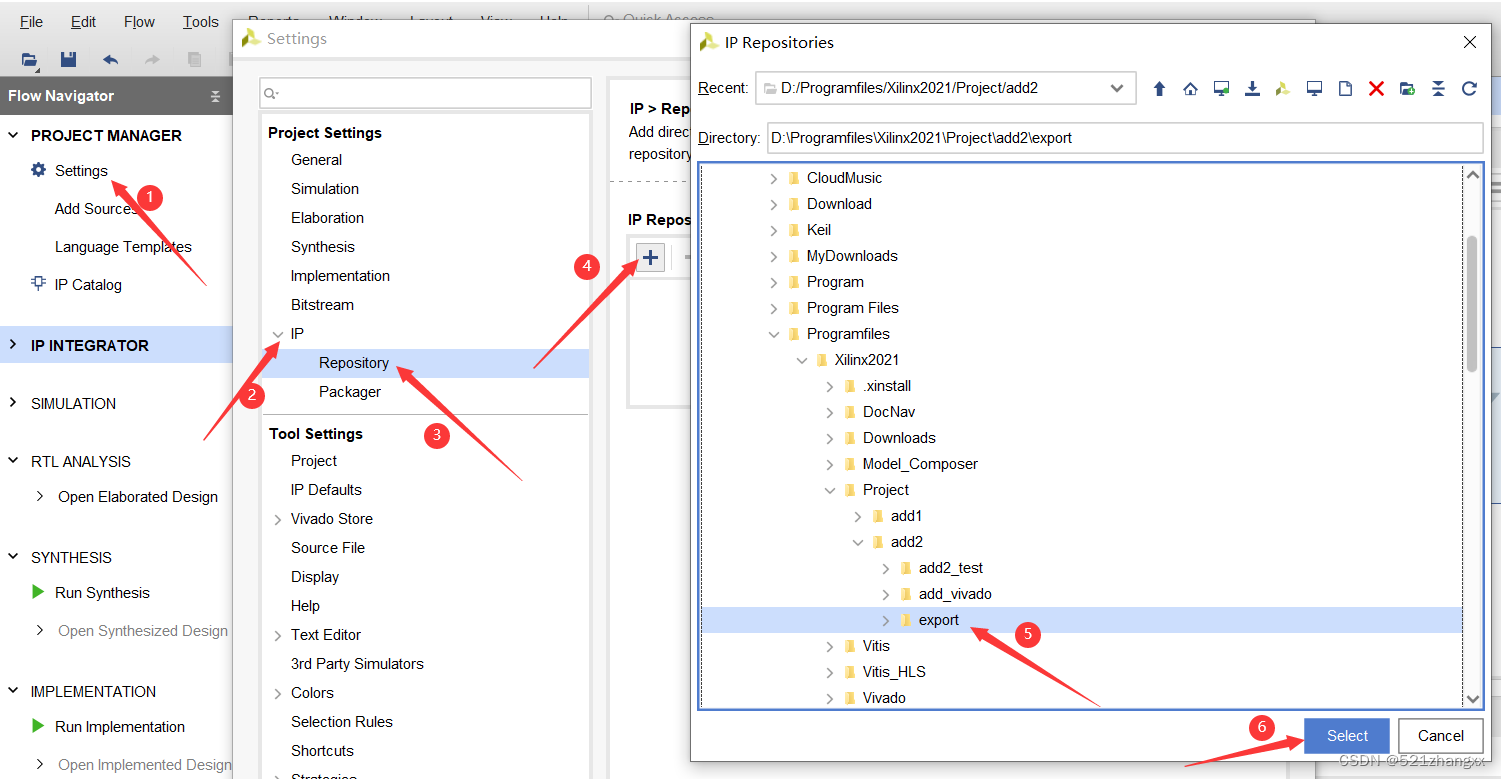Open Edit menu

(84, 22)
